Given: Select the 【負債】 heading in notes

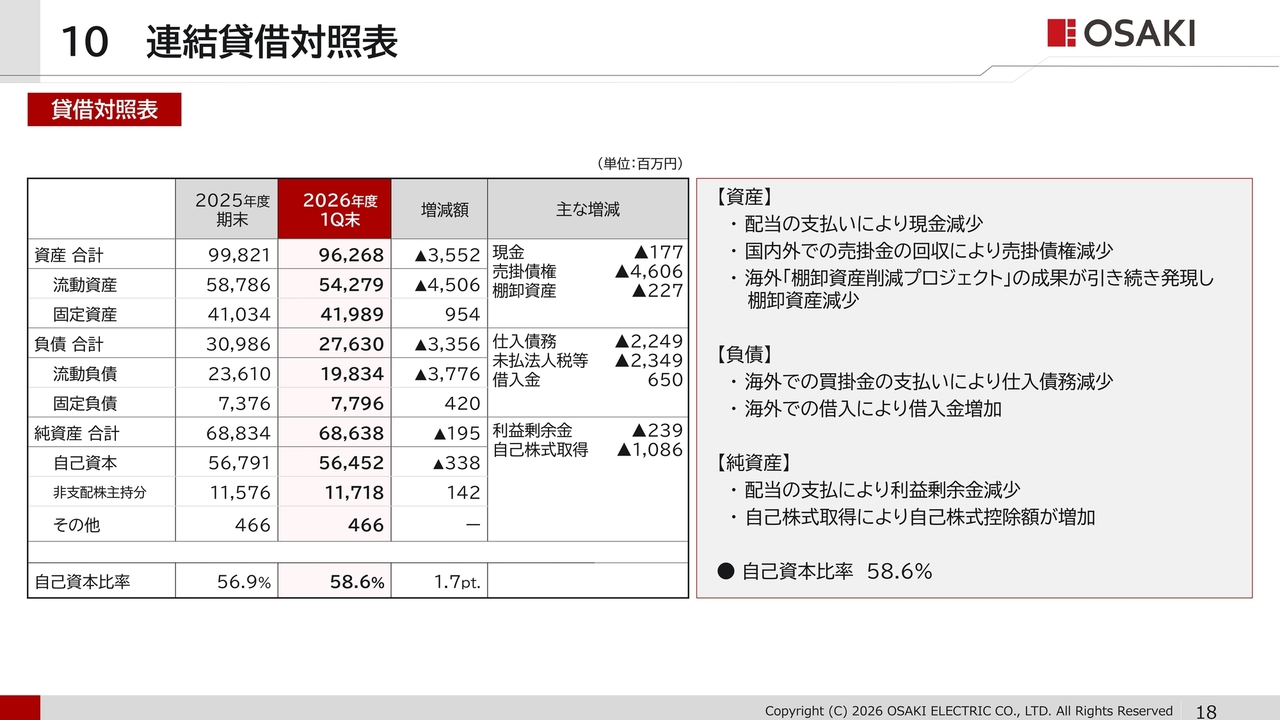Looking at the screenshot, I should (x=745, y=354).
